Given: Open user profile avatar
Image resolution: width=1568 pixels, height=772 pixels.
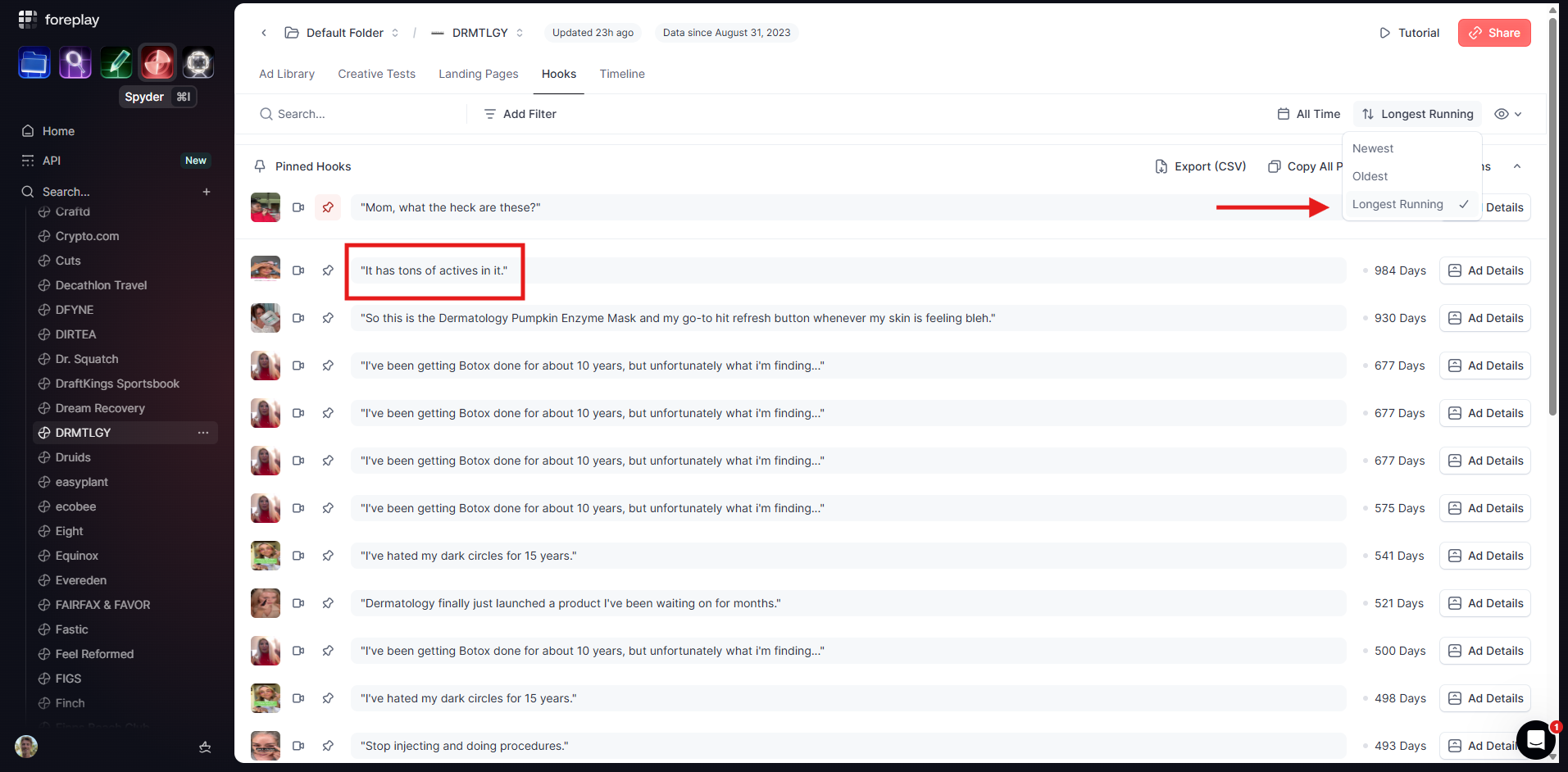Looking at the screenshot, I should pyautogui.click(x=26, y=747).
